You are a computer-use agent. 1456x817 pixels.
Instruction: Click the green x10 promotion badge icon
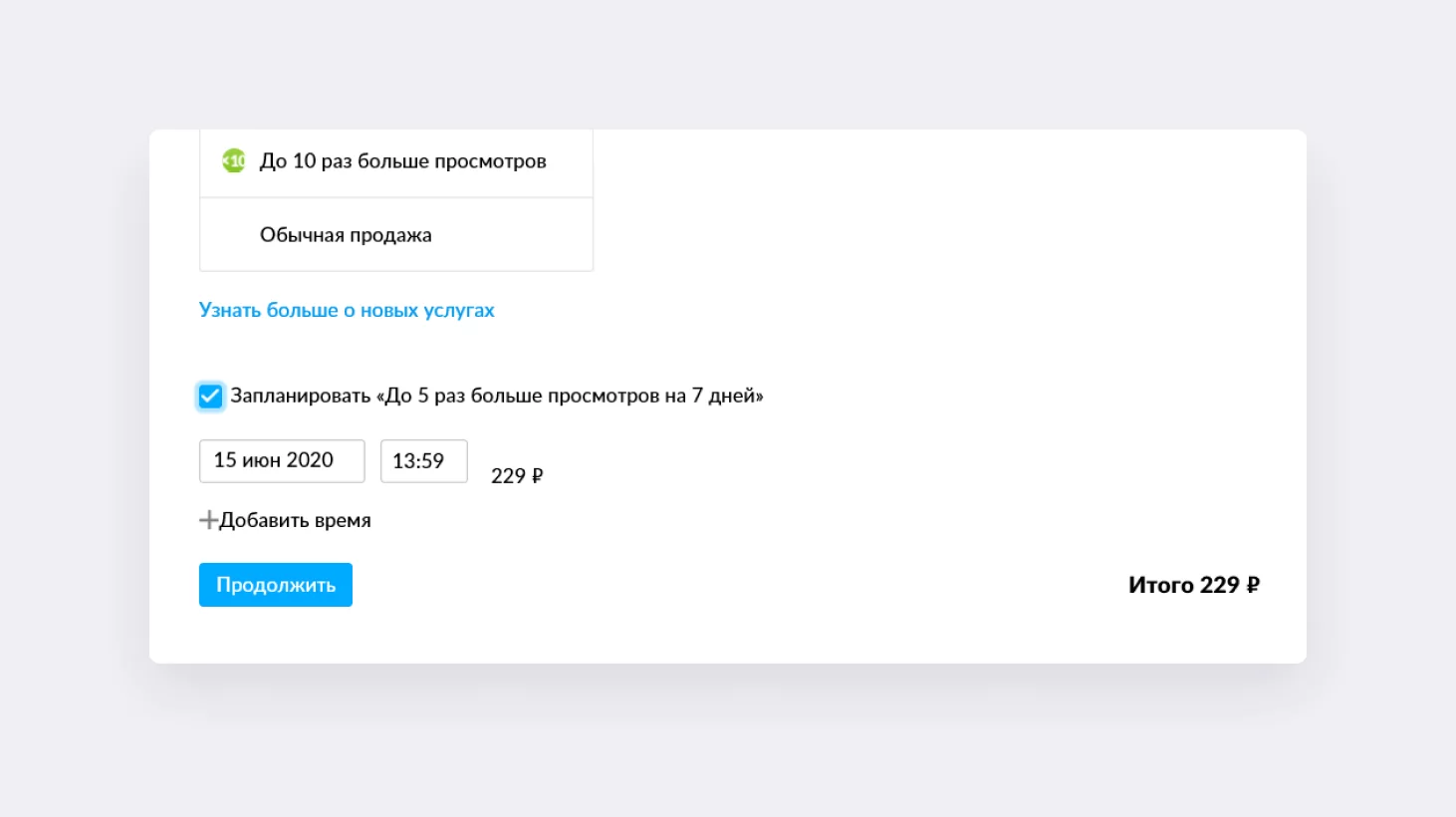point(233,159)
